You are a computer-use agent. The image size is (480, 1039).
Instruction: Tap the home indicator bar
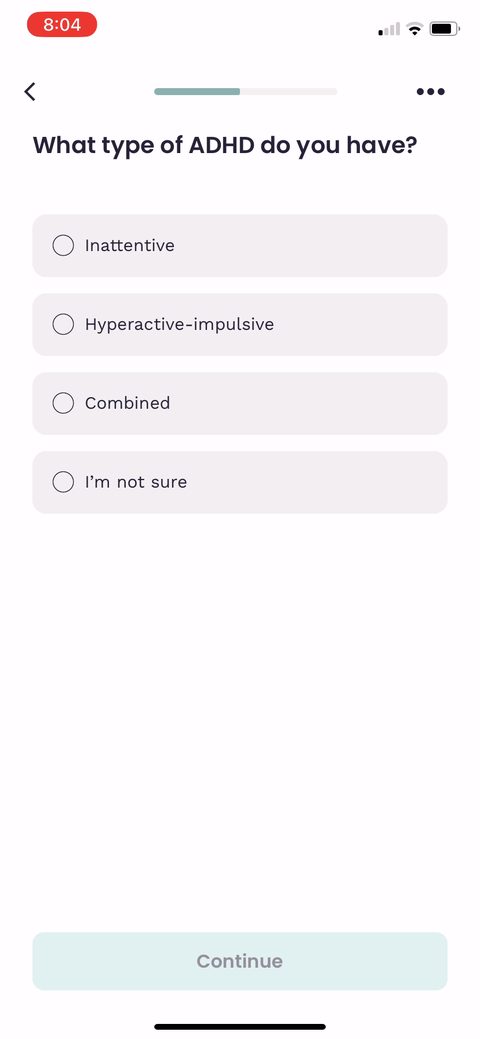(x=240, y=1026)
